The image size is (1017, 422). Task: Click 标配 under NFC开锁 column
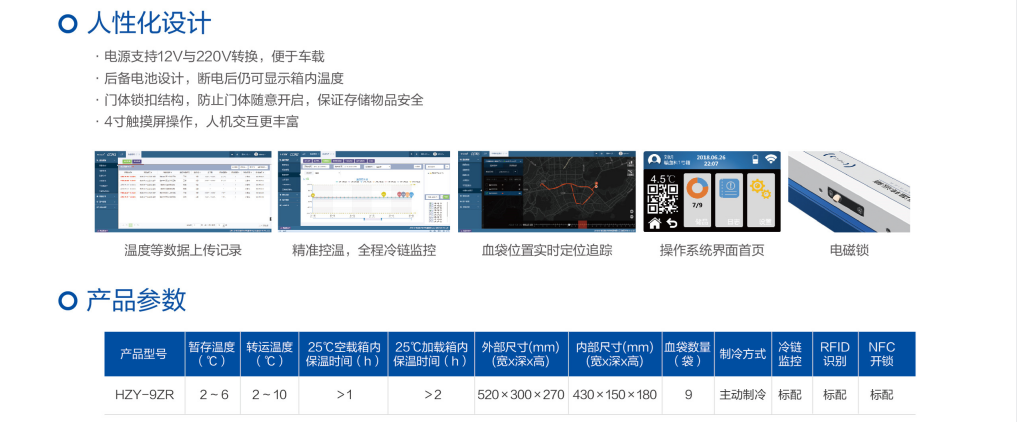tap(881, 394)
